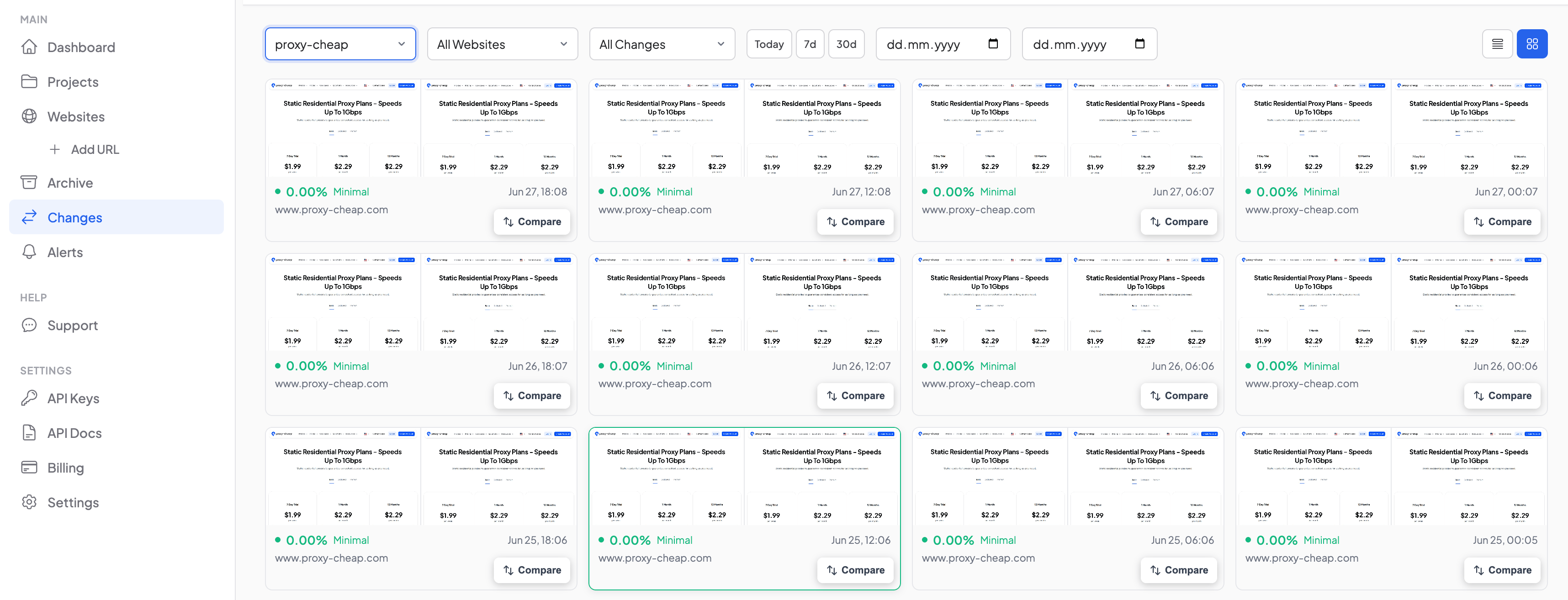Open Settings in sidebar

pyautogui.click(x=116, y=502)
